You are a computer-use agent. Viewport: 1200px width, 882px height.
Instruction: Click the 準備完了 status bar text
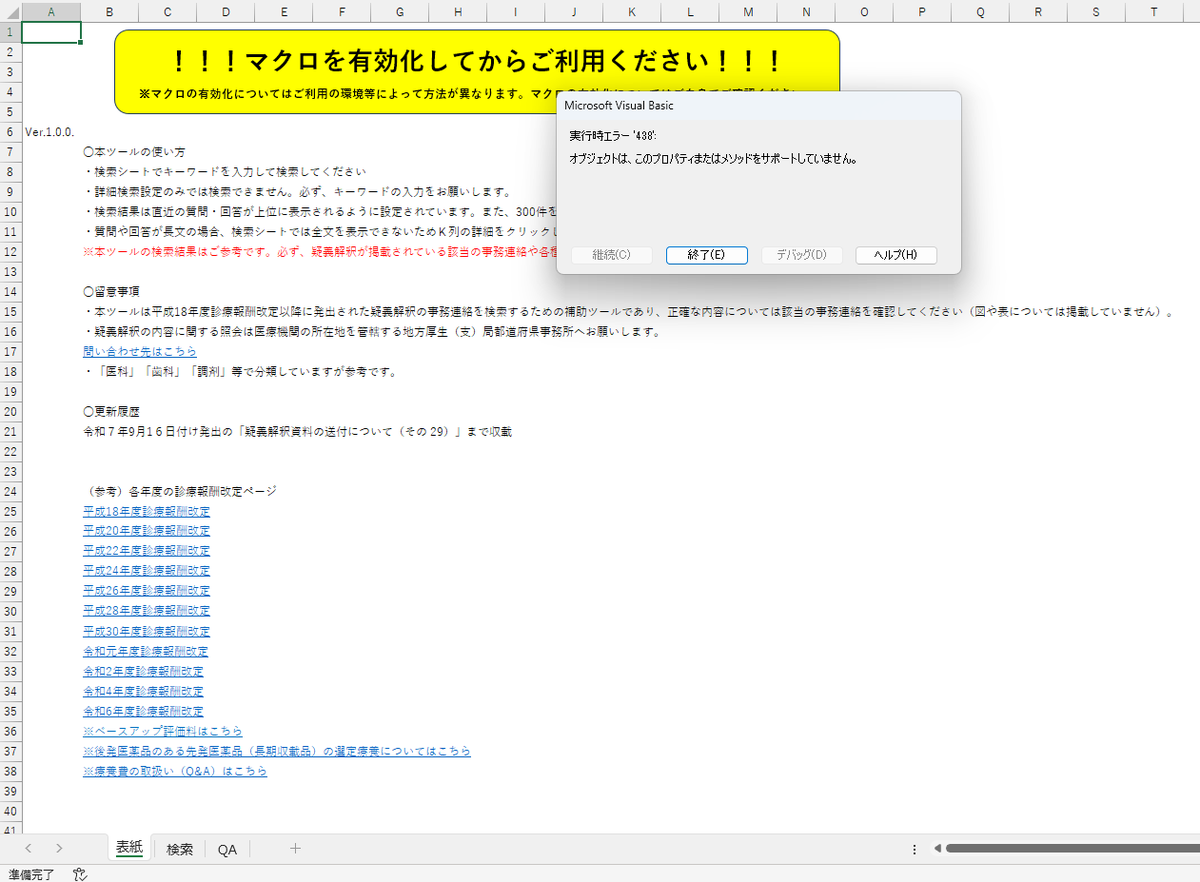click(31, 874)
